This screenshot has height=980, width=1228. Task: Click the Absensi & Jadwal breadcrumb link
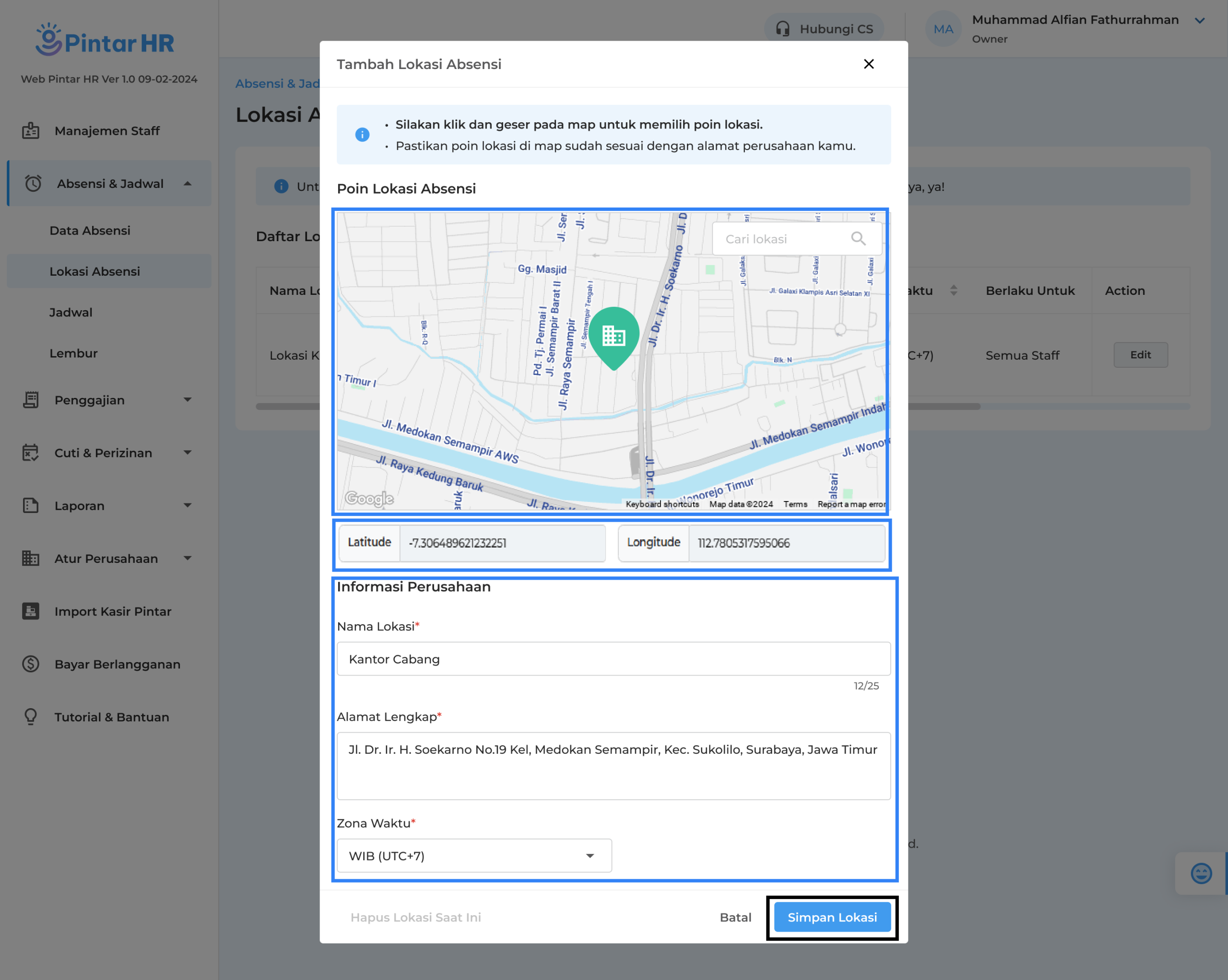pos(279,83)
